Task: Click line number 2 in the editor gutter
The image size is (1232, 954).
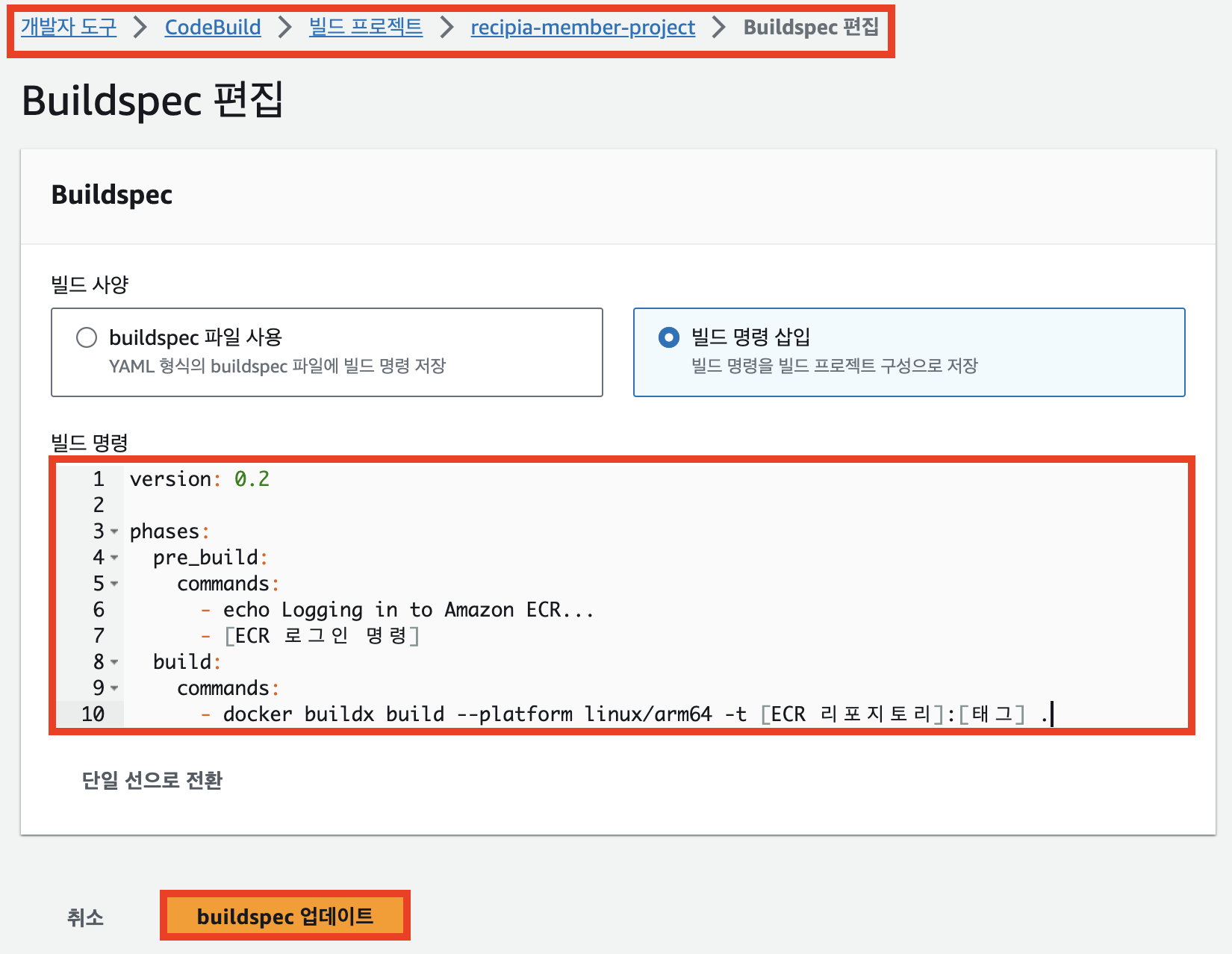Action: tap(98, 505)
